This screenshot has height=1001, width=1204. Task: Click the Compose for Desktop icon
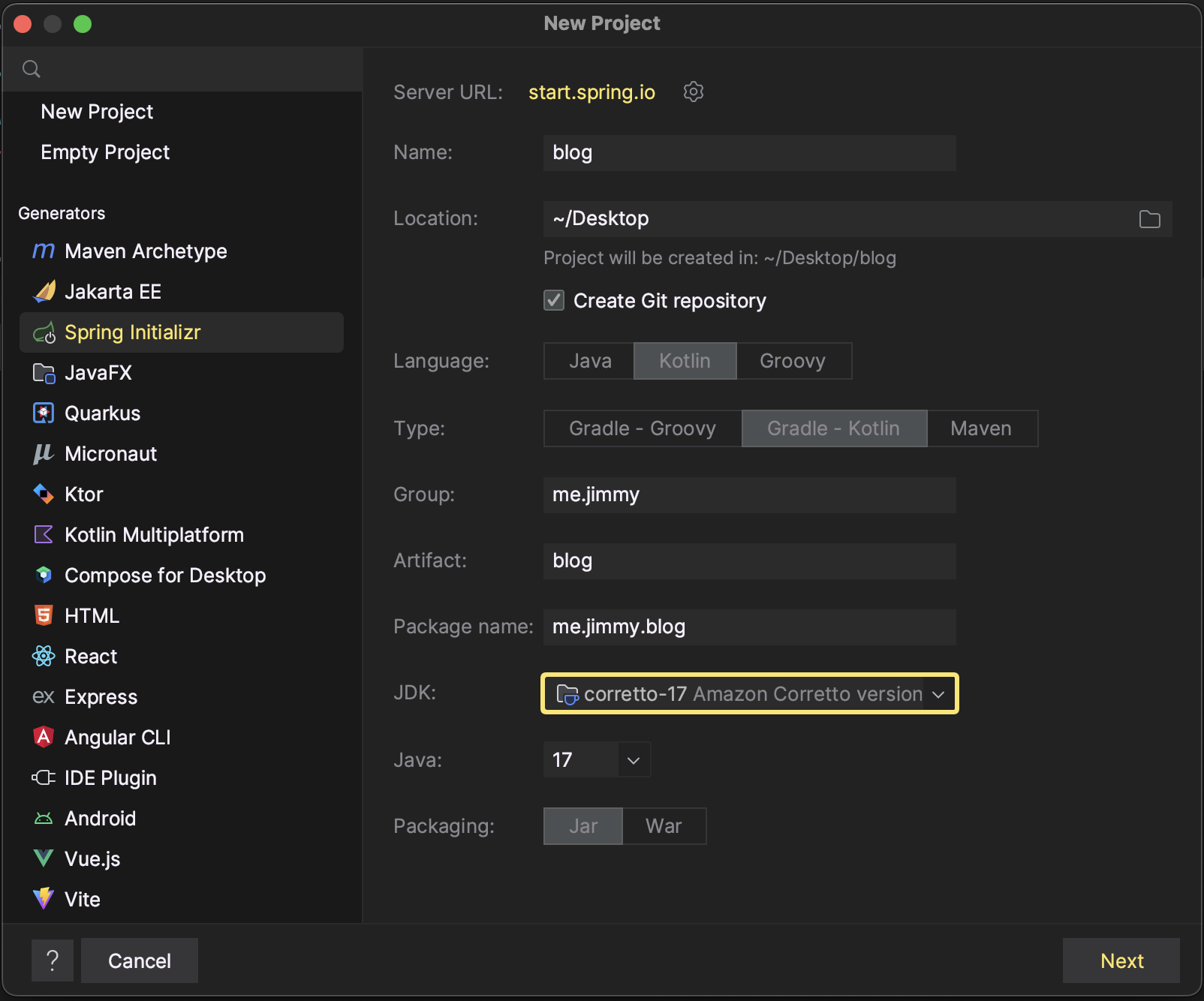(x=44, y=576)
